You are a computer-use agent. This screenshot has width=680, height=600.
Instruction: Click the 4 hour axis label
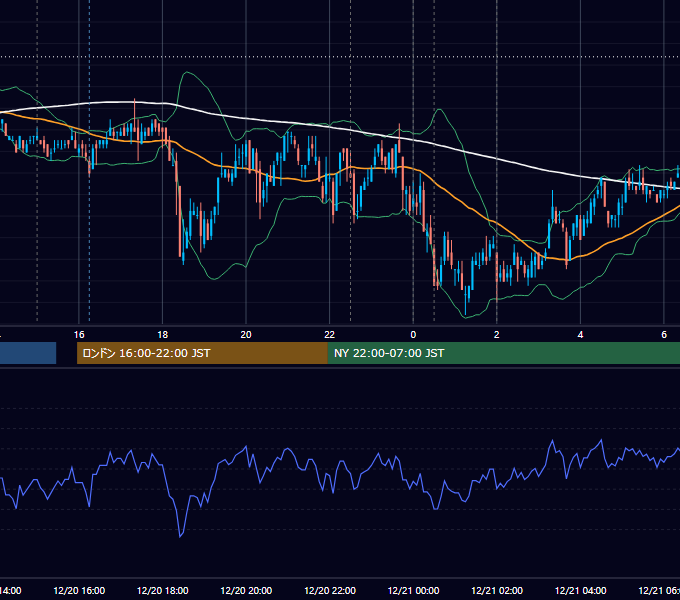[580, 335]
